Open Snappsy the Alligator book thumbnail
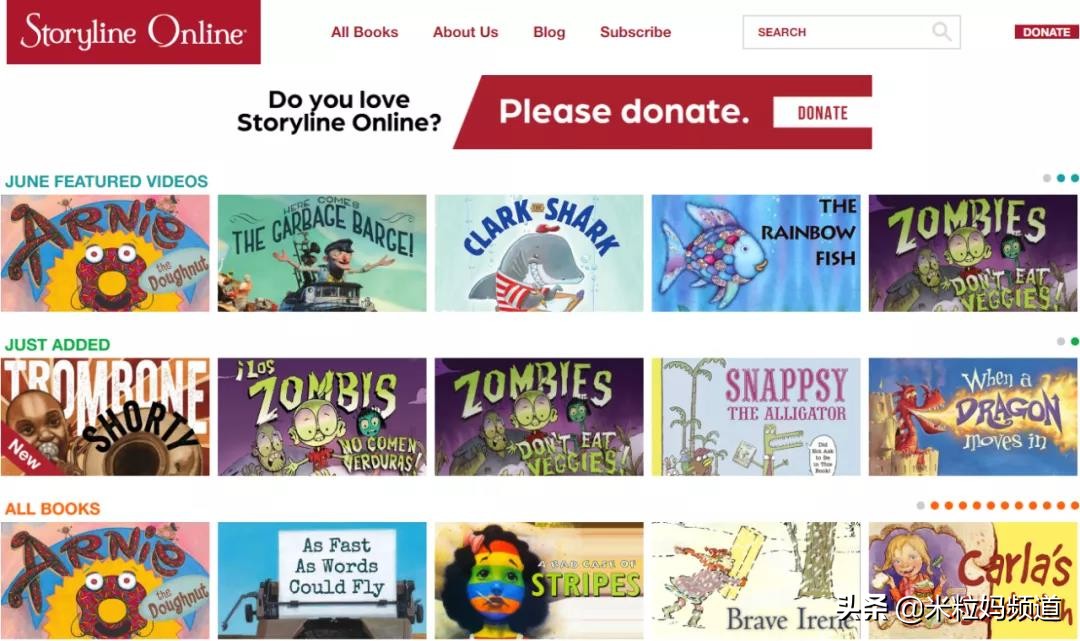The height and width of the screenshot is (641, 1080). [756, 417]
